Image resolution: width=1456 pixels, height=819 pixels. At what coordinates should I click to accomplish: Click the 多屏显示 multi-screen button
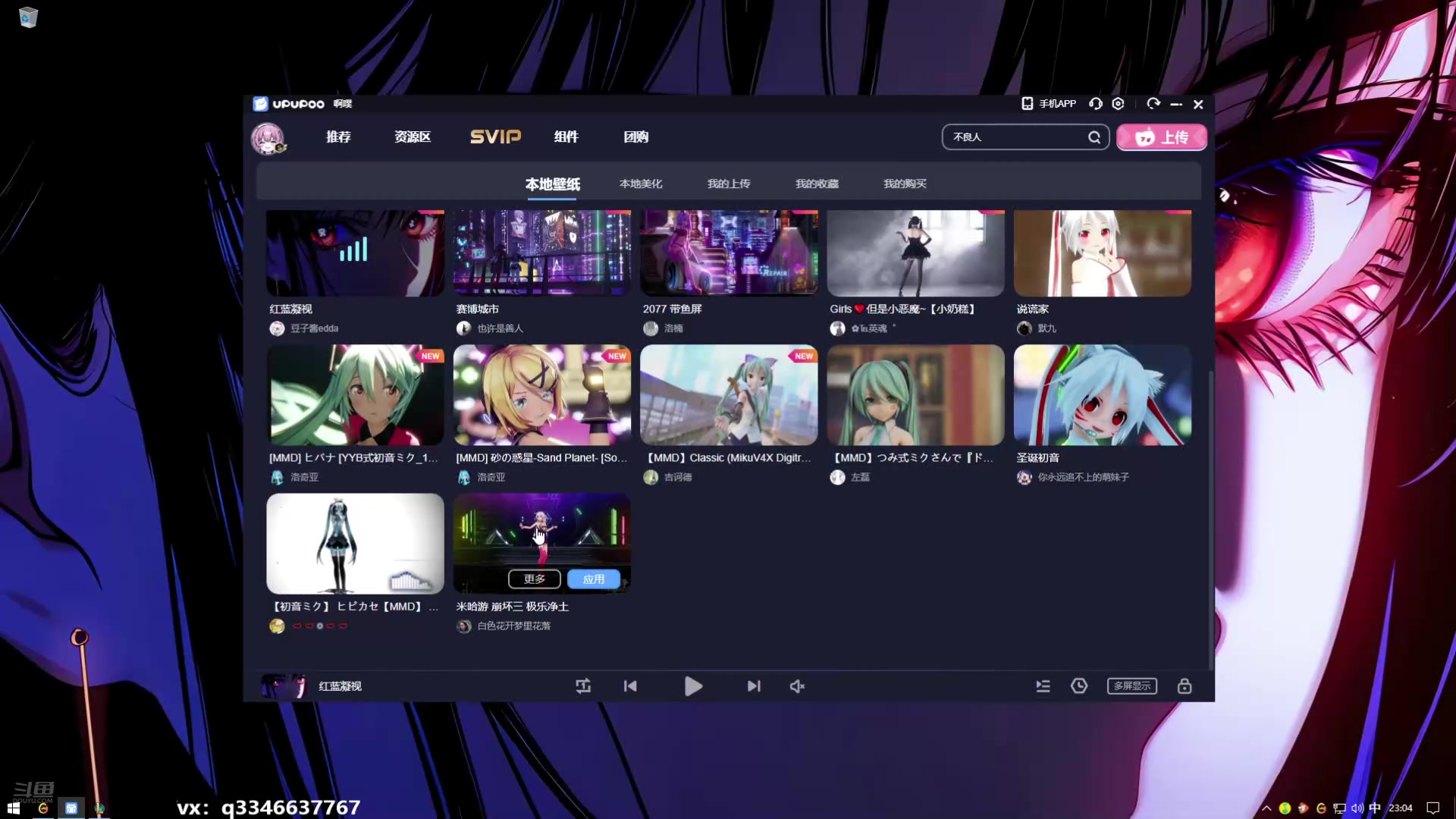coord(1132,686)
